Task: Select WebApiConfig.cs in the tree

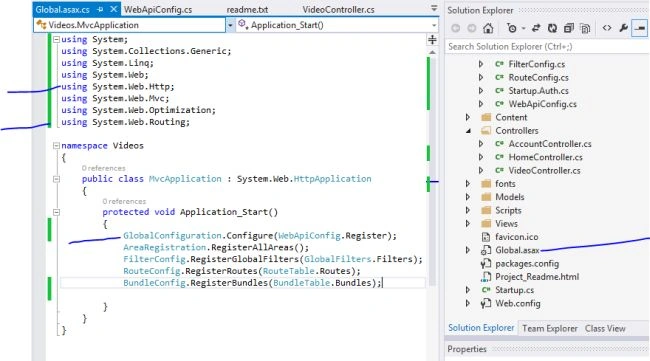Action: [x=542, y=104]
